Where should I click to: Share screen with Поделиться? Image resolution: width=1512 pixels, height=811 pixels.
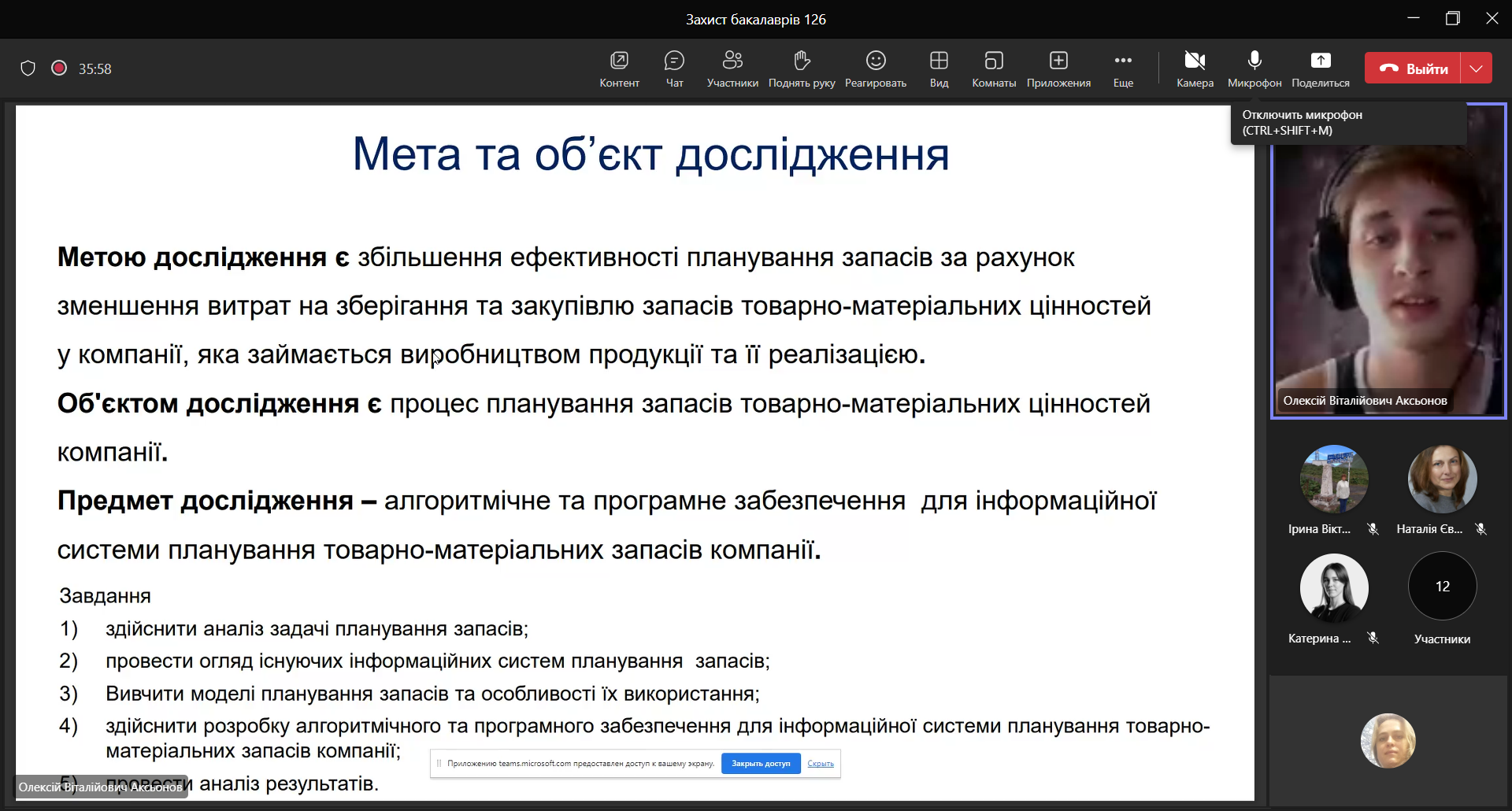tap(1321, 69)
